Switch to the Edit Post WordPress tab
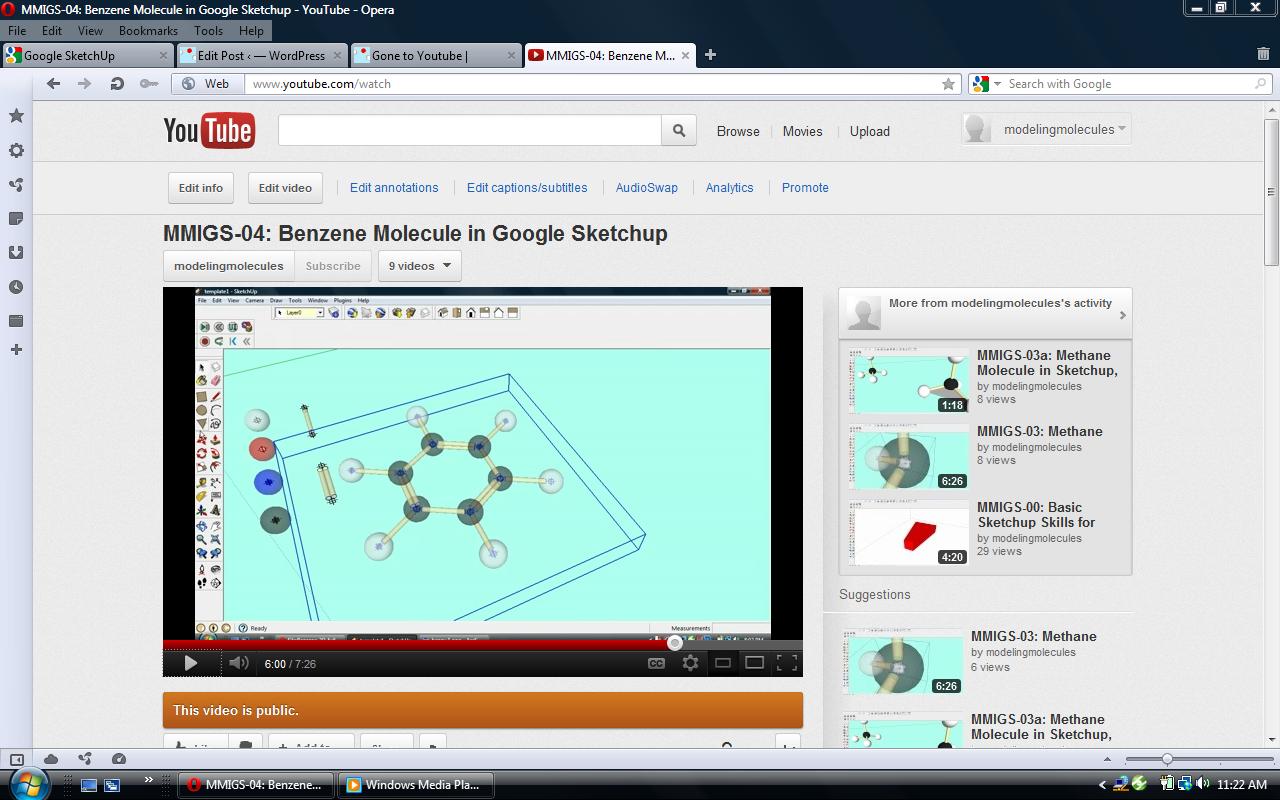This screenshot has width=1280, height=800. (x=260, y=55)
